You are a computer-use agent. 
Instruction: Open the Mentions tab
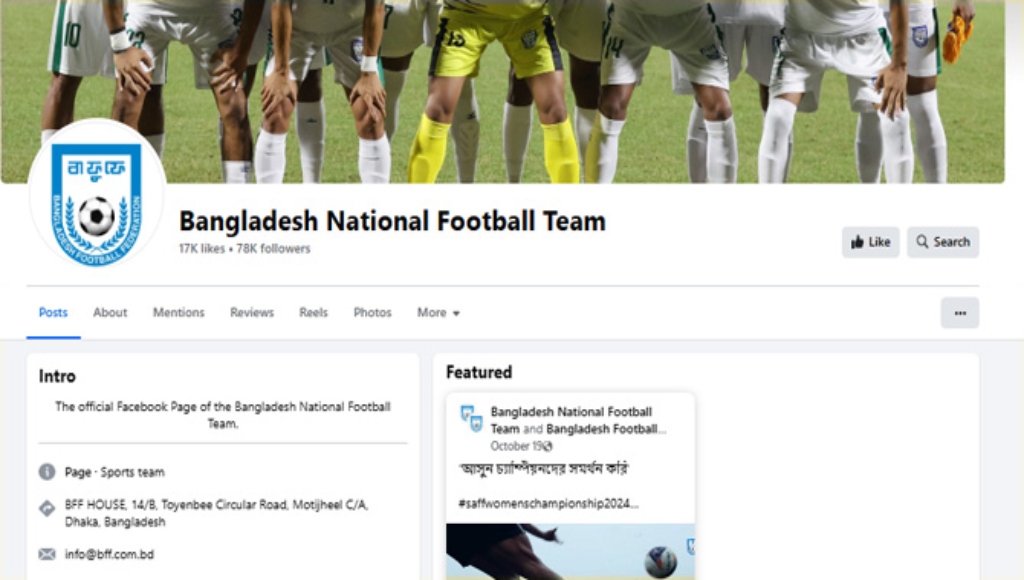(x=178, y=313)
